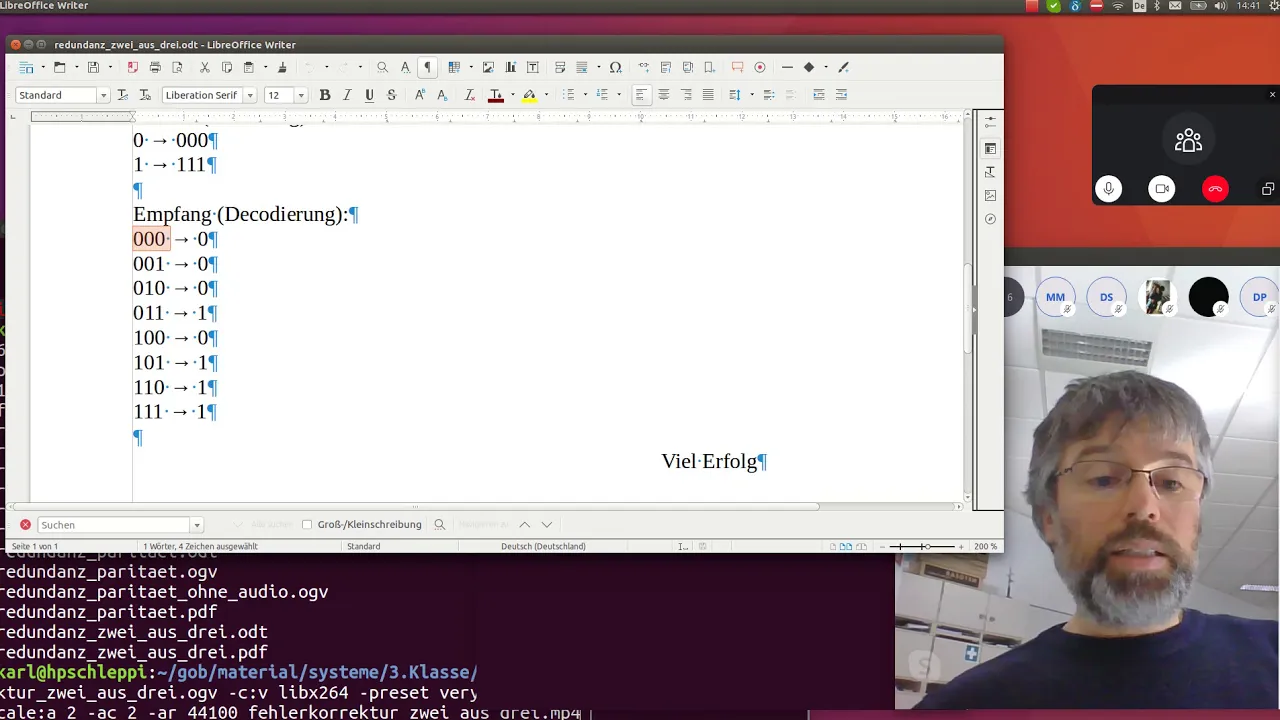Select the Insert Line tool
Viewport: 1280px width, 720px height.
coord(787,67)
